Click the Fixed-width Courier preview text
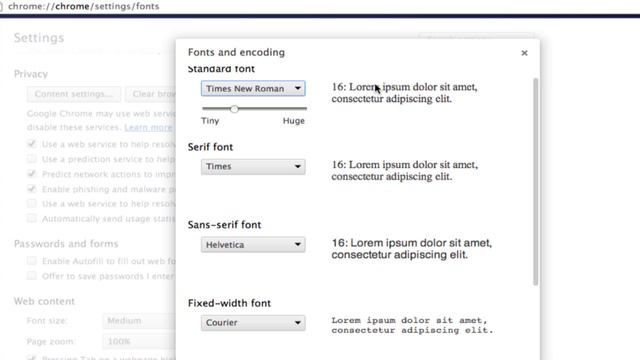The image size is (640, 360). (412, 325)
